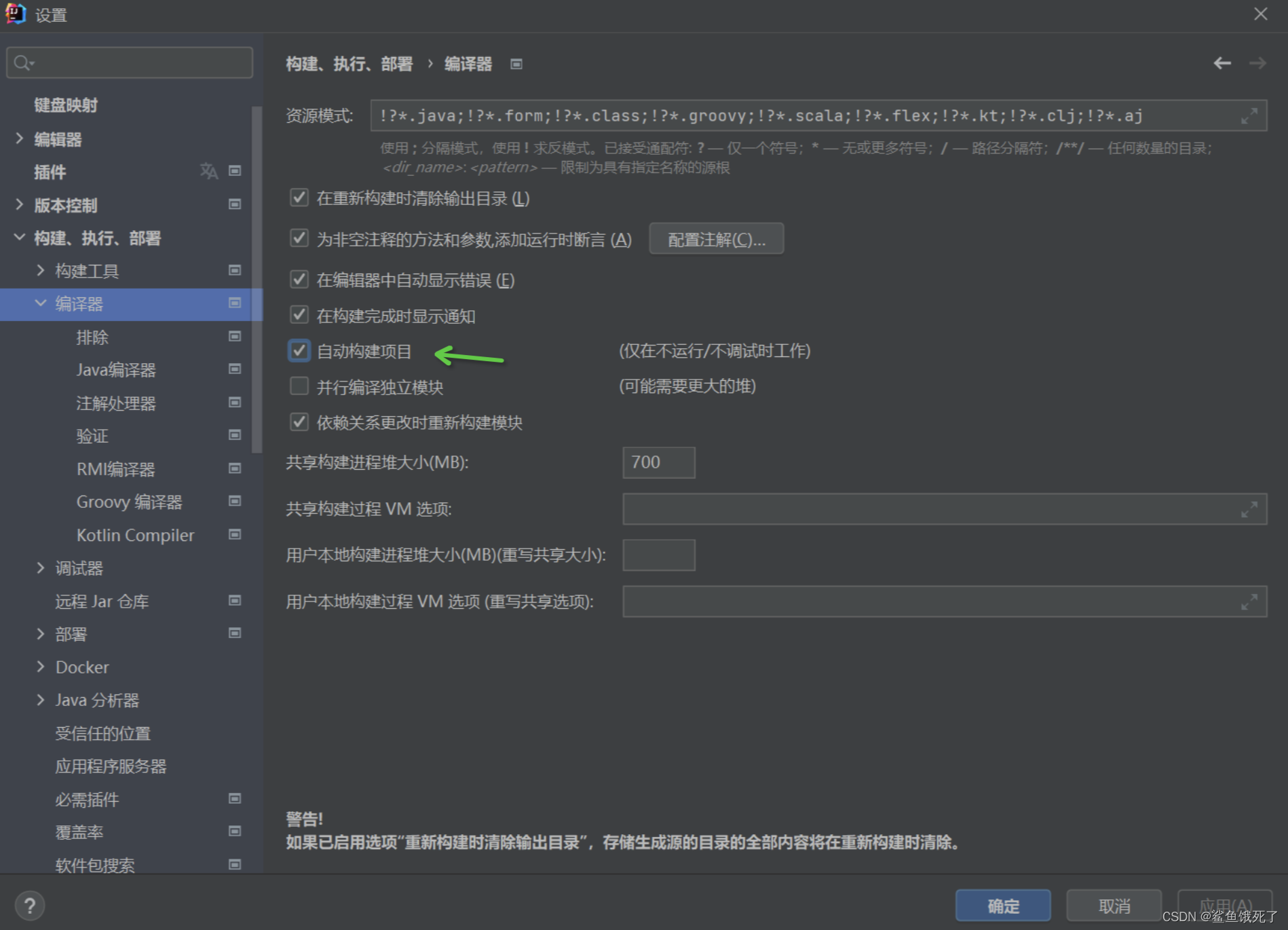Click the 配置注解(C)... button
The width and height of the screenshot is (1288, 930).
coord(717,239)
